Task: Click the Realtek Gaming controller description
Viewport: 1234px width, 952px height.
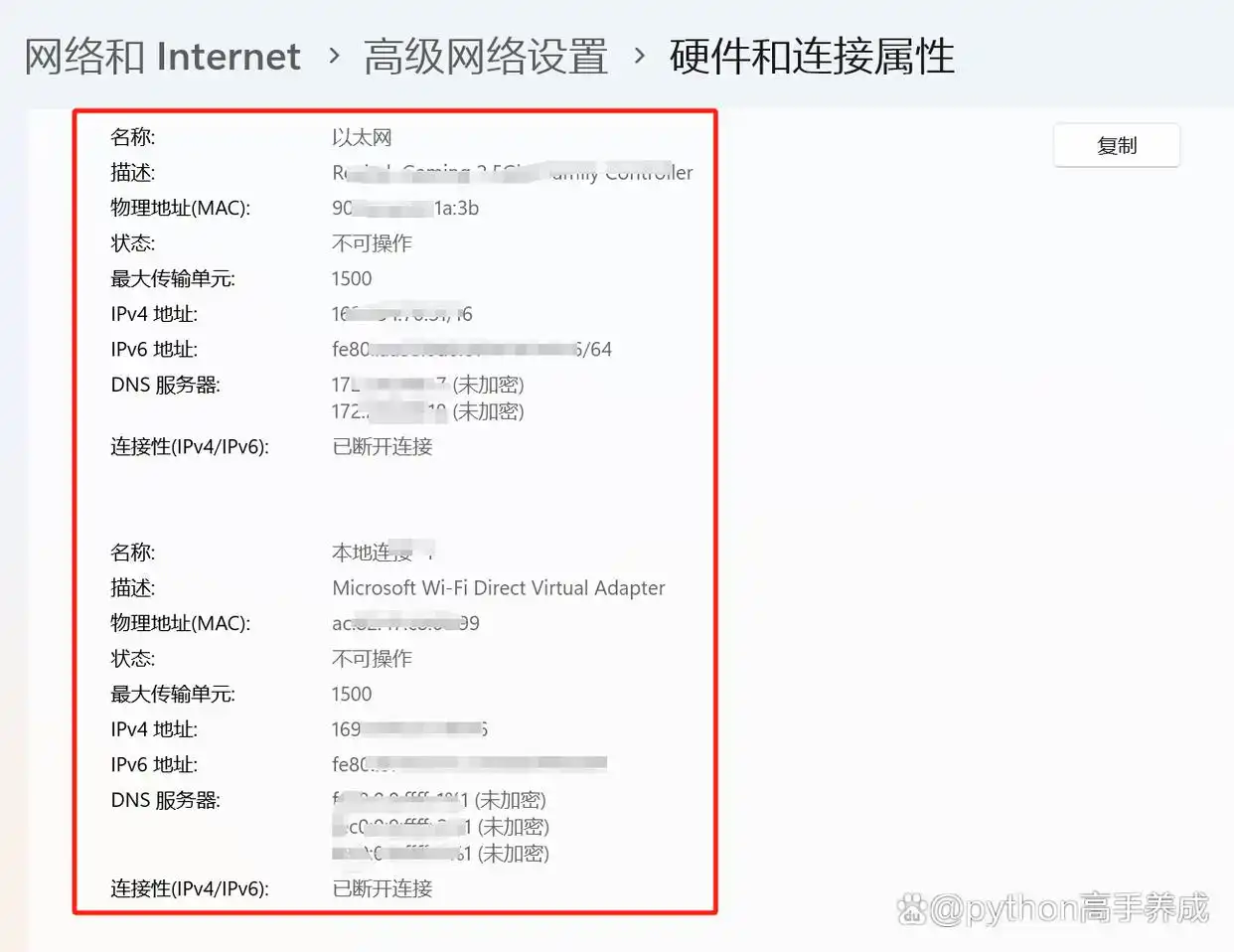Action: (x=512, y=172)
